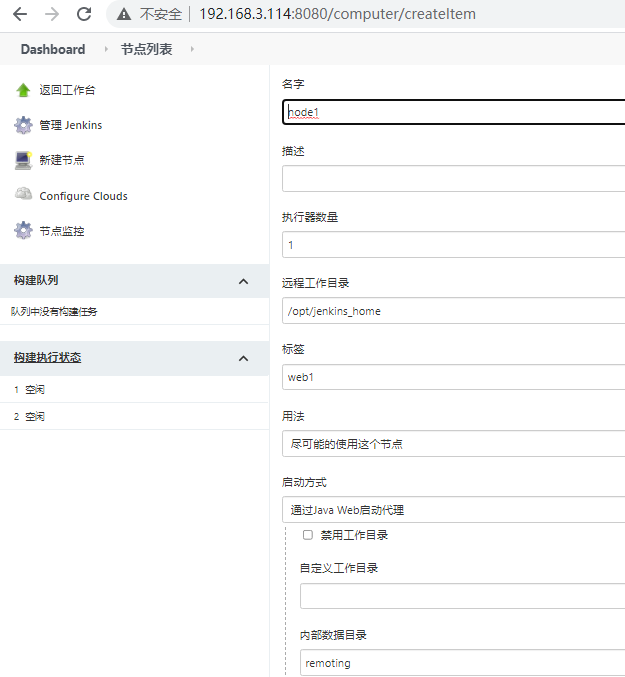Click the 远程工作目录 field
625x677 pixels.
tap(454, 311)
